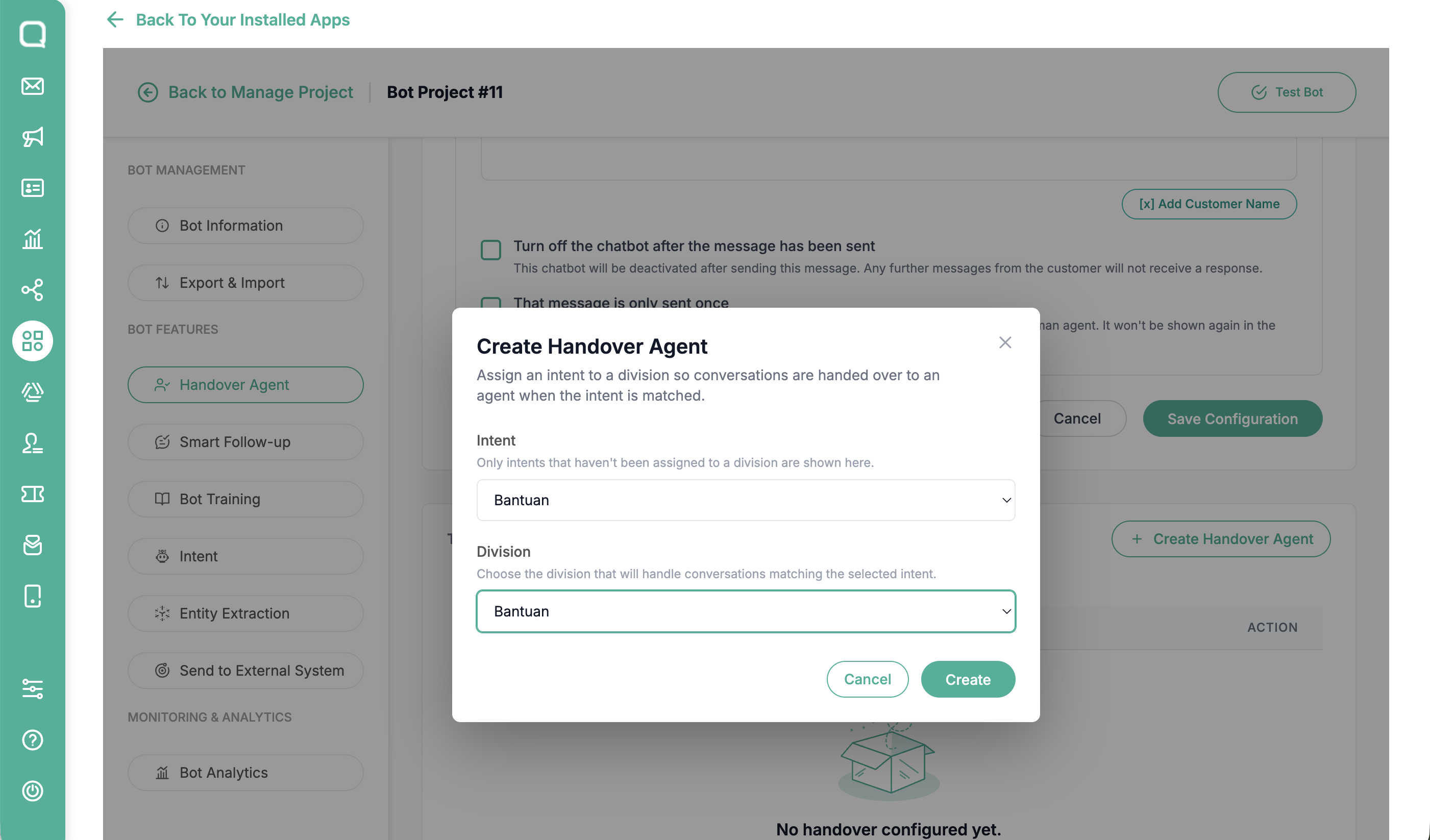Open the analytics chart icon in the sidebar
The width and height of the screenshot is (1430, 840).
pyautogui.click(x=32, y=238)
